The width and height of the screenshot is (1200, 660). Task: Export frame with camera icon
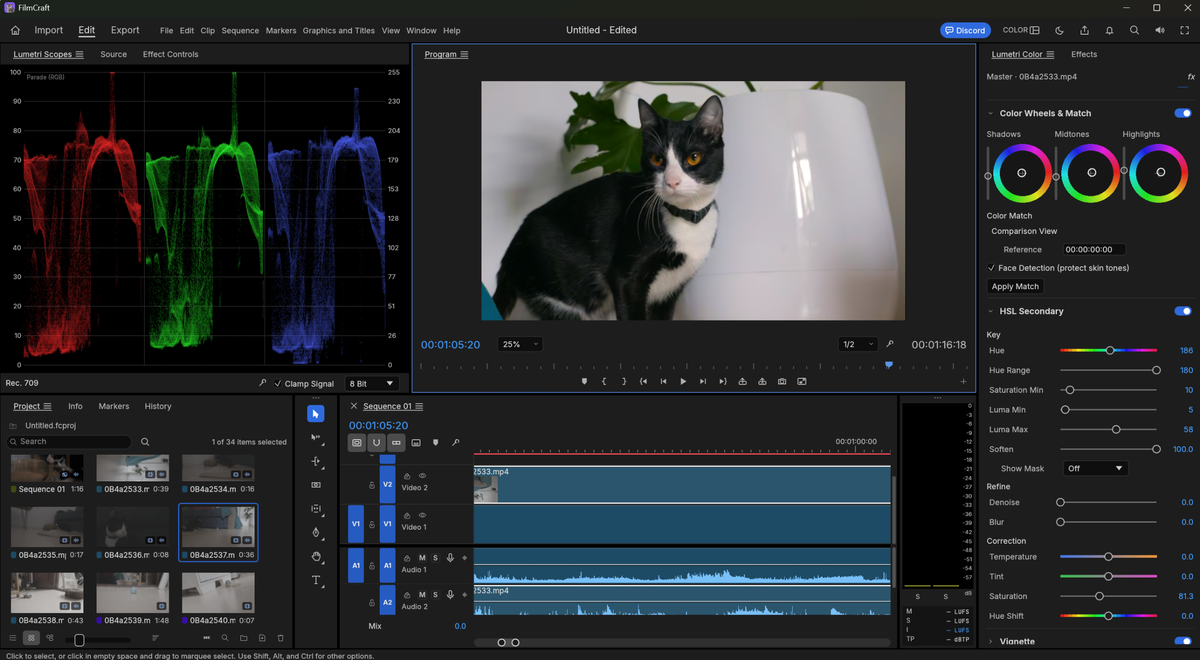coord(782,381)
